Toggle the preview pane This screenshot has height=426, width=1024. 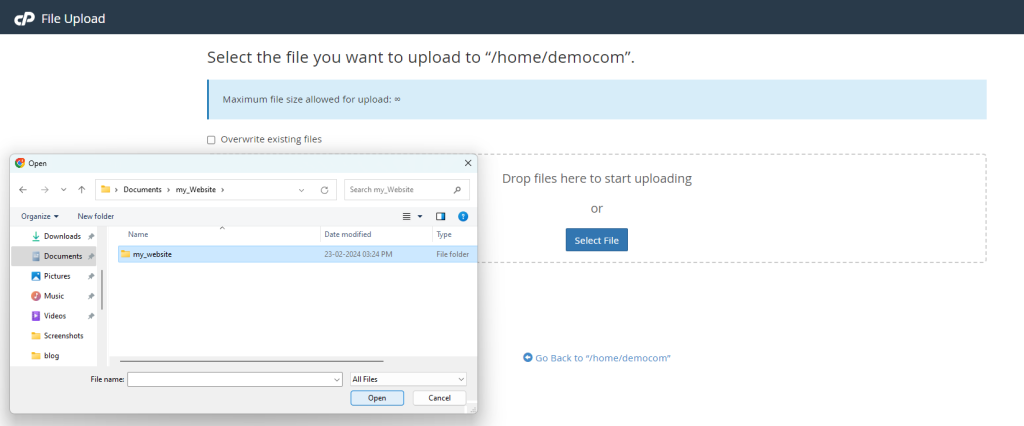tap(440, 216)
